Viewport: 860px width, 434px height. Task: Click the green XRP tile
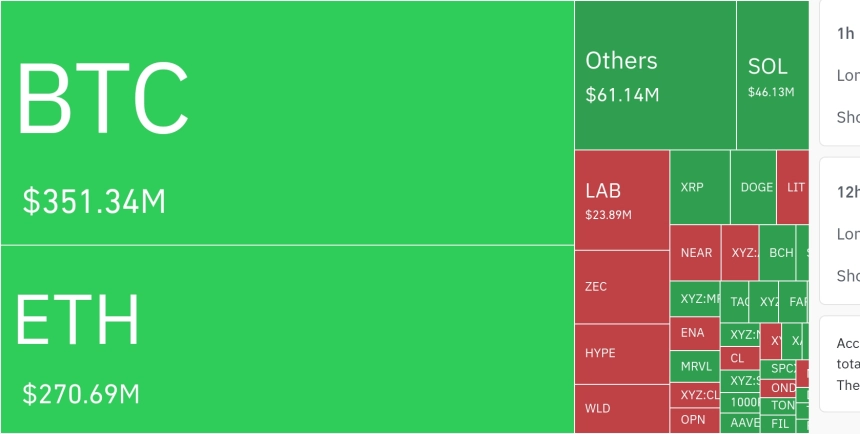tap(700, 187)
